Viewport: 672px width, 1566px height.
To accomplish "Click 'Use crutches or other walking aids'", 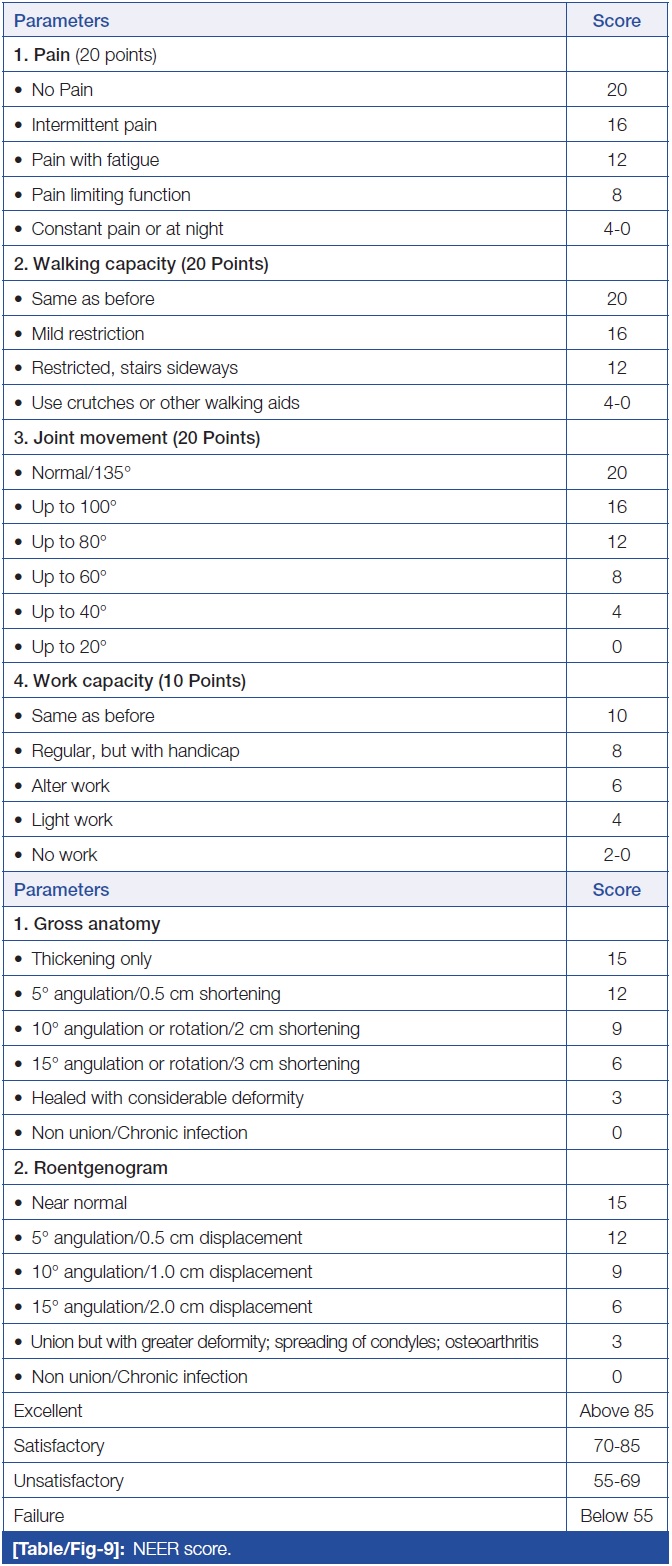I will 165,403.
